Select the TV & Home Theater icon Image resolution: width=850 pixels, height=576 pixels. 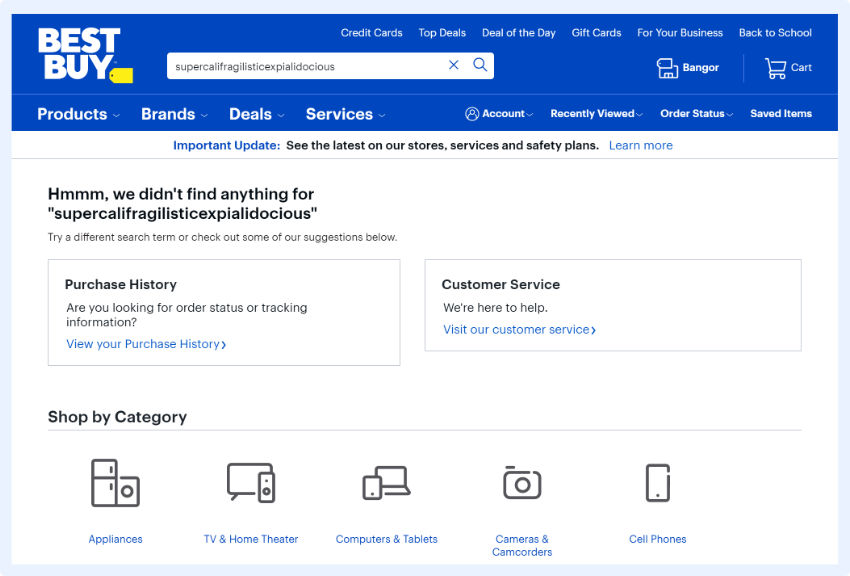click(251, 483)
